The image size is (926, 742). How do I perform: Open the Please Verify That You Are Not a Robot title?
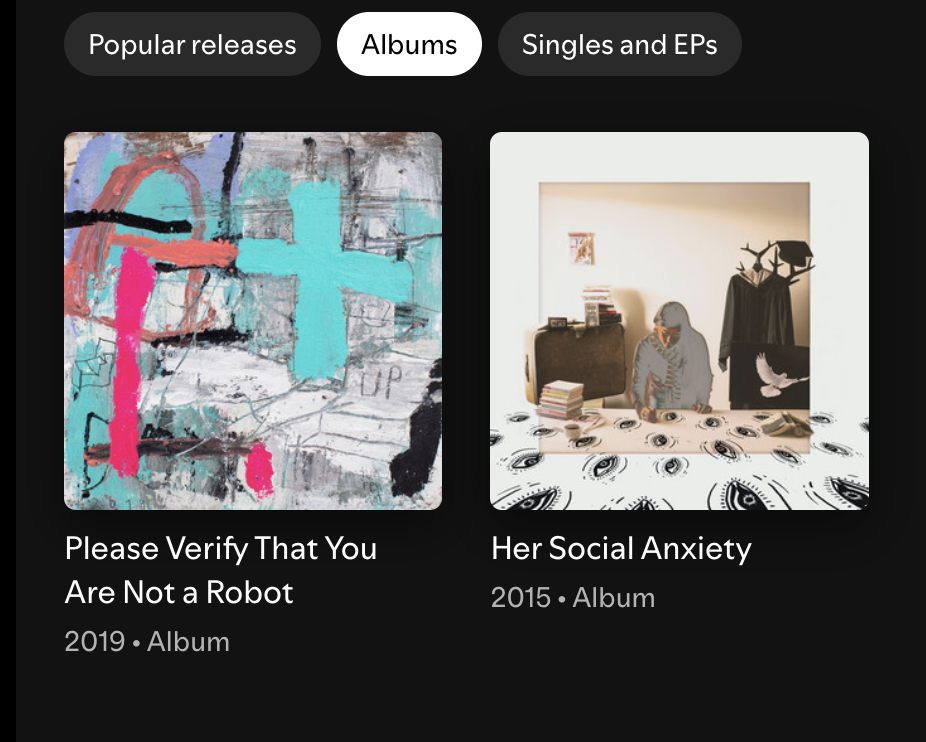221,570
